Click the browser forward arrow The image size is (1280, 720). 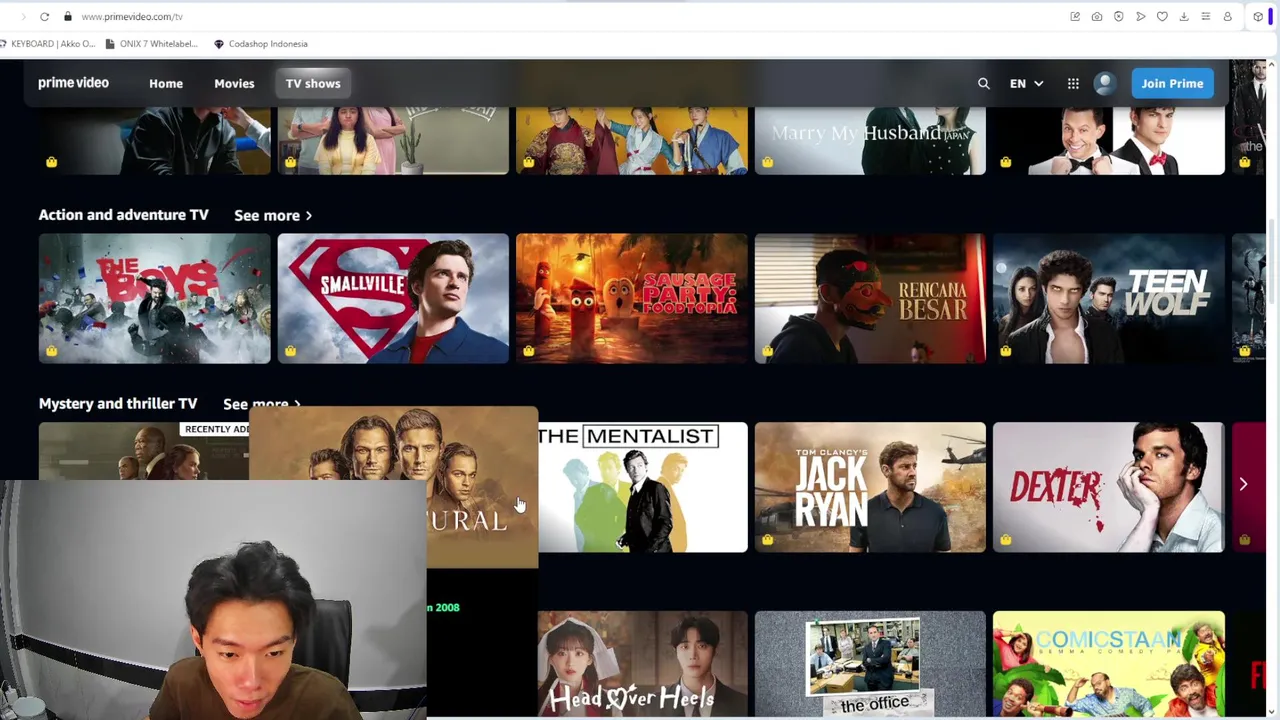click(23, 16)
